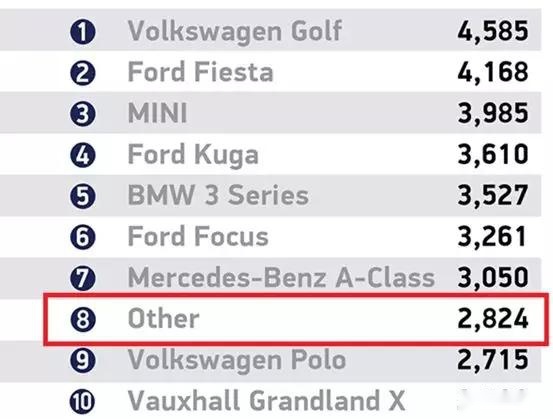Screen dimensions: 553x419
Task: Click the highlighted Other row text
Action: [x=163, y=318]
